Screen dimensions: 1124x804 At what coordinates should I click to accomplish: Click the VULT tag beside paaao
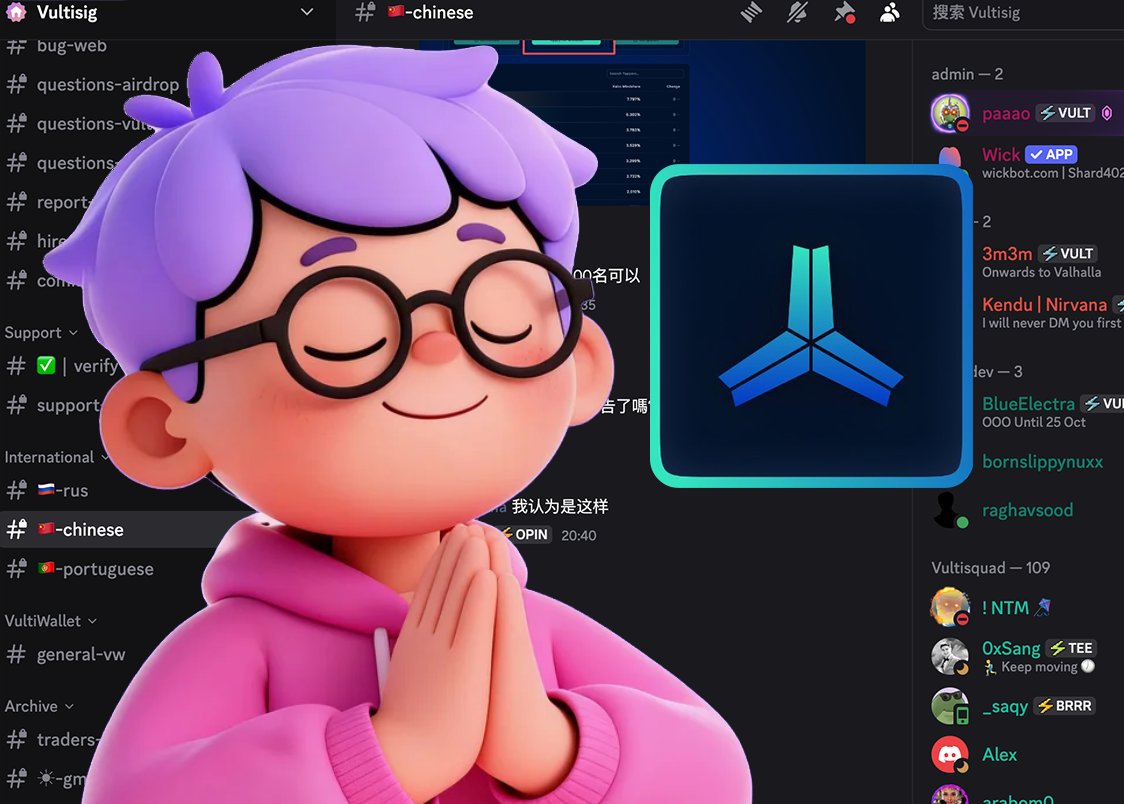point(1066,113)
